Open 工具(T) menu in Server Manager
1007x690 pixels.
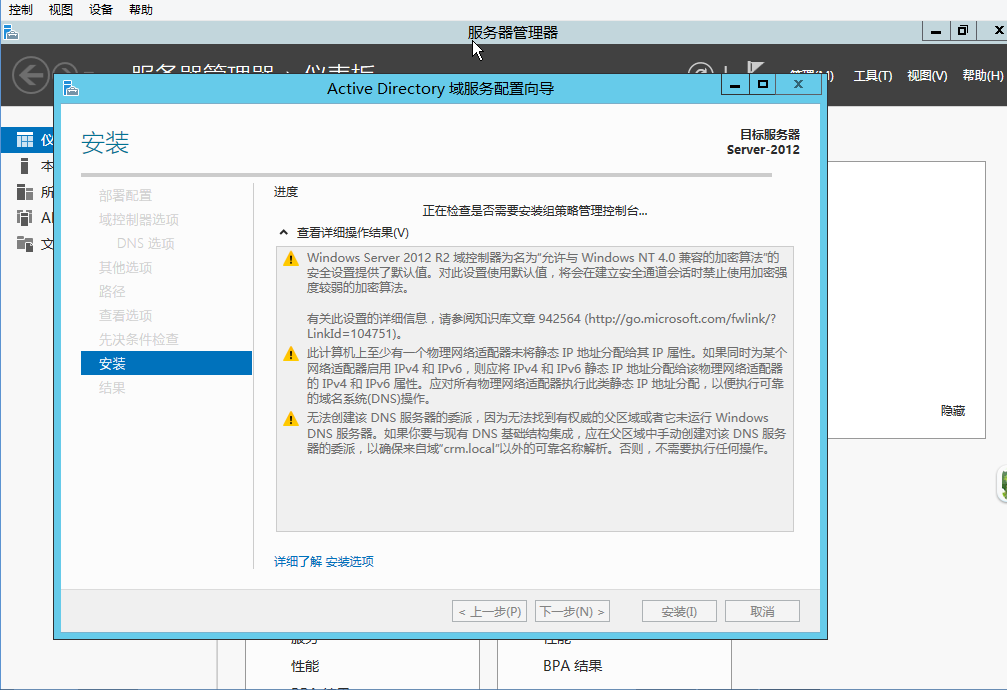[x=872, y=76]
